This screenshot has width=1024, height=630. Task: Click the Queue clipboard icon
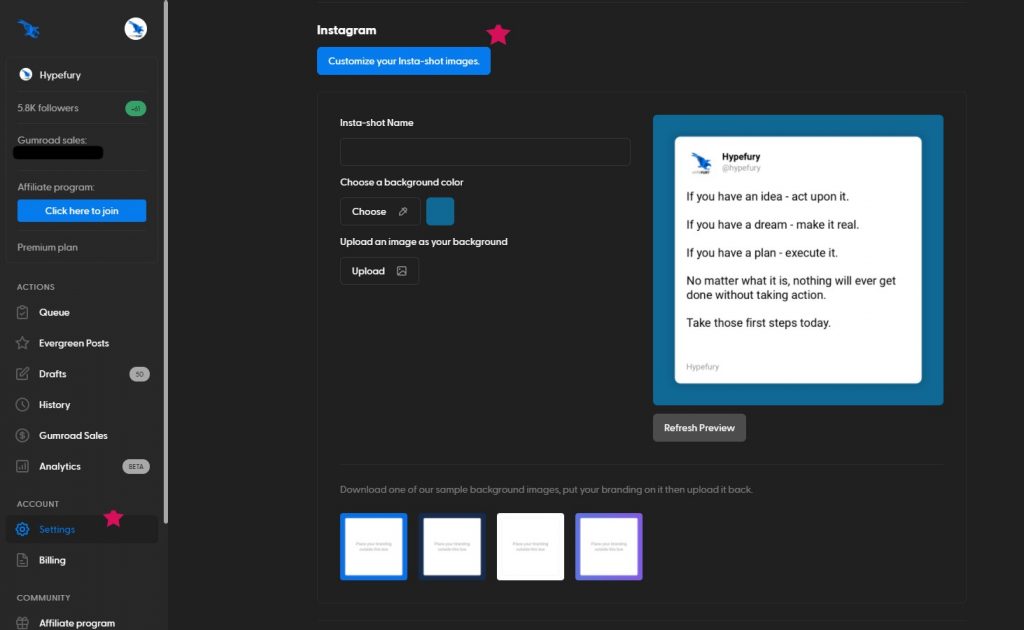(23, 312)
